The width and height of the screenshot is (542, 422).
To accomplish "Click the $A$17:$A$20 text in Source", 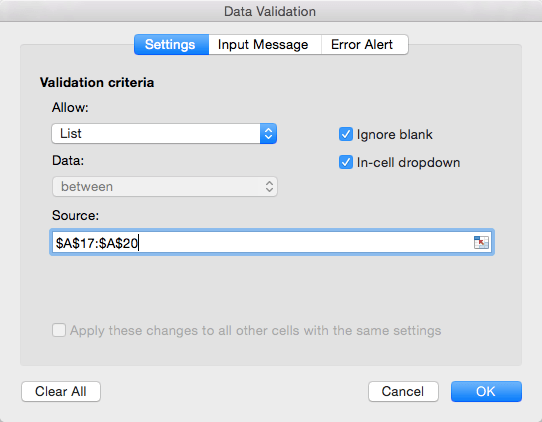I will tap(97, 243).
